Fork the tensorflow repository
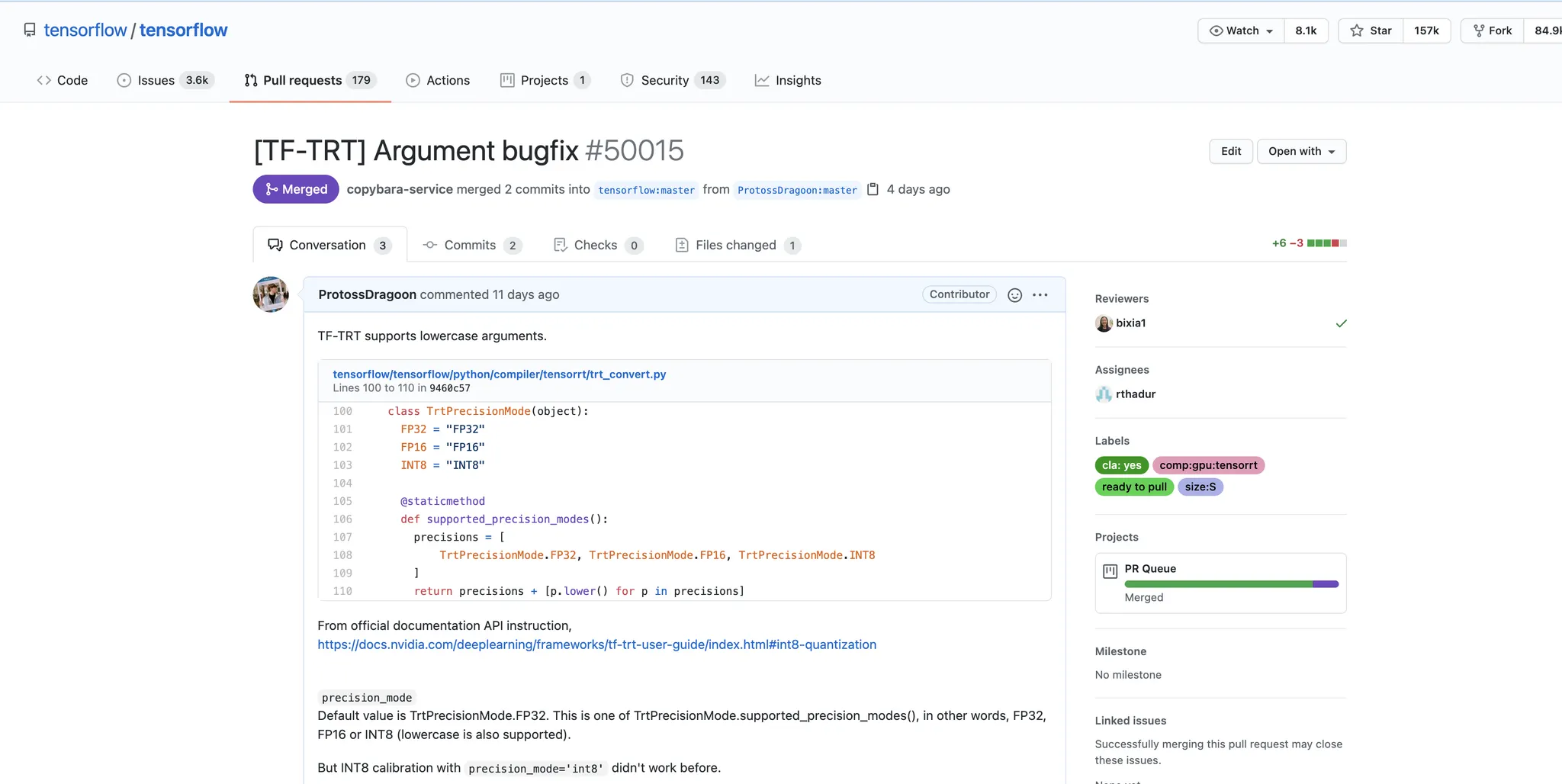Image resolution: width=1562 pixels, height=784 pixels. pyautogui.click(x=1493, y=31)
